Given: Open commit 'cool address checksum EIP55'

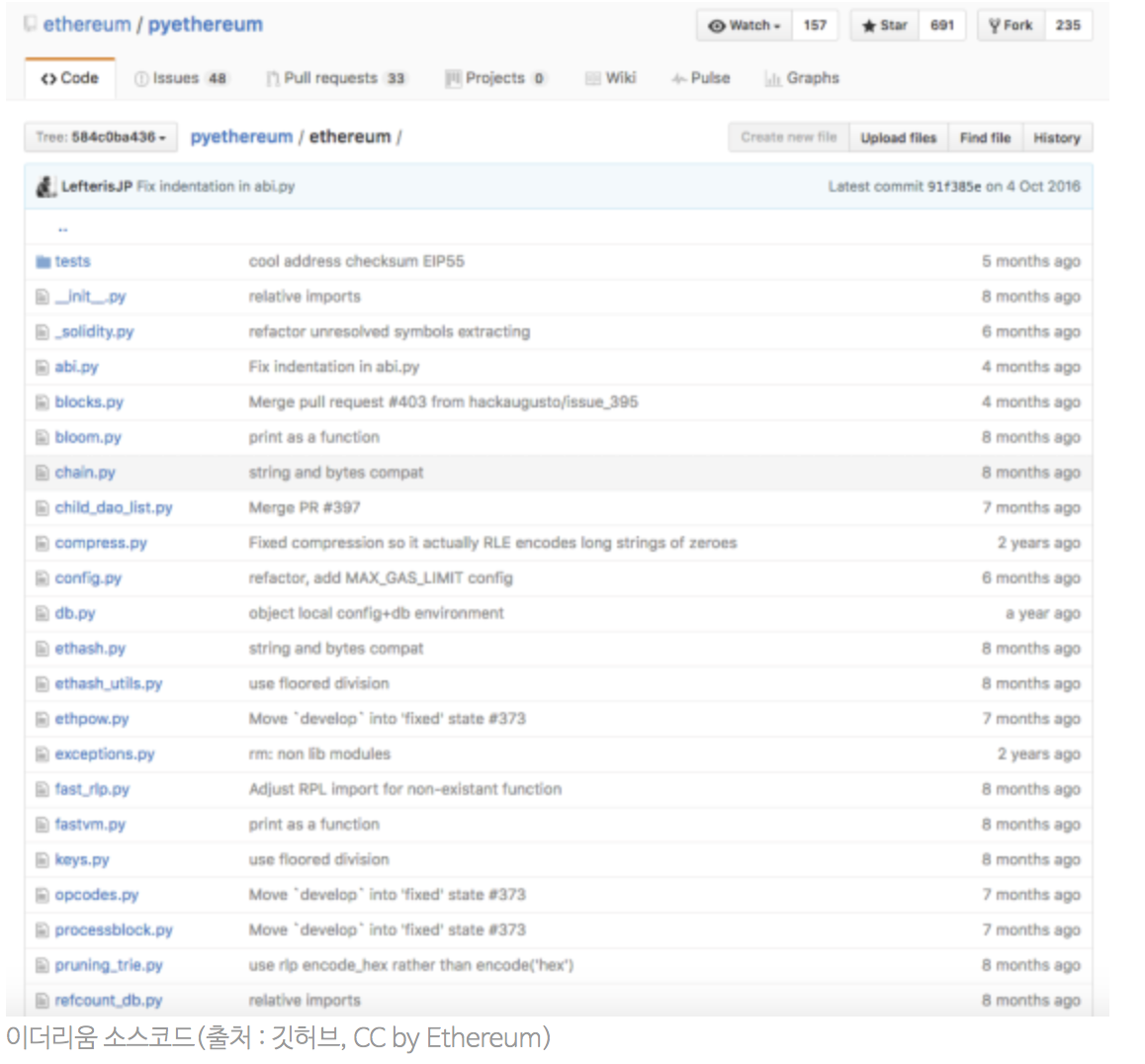Looking at the screenshot, I should [x=356, y=261].
